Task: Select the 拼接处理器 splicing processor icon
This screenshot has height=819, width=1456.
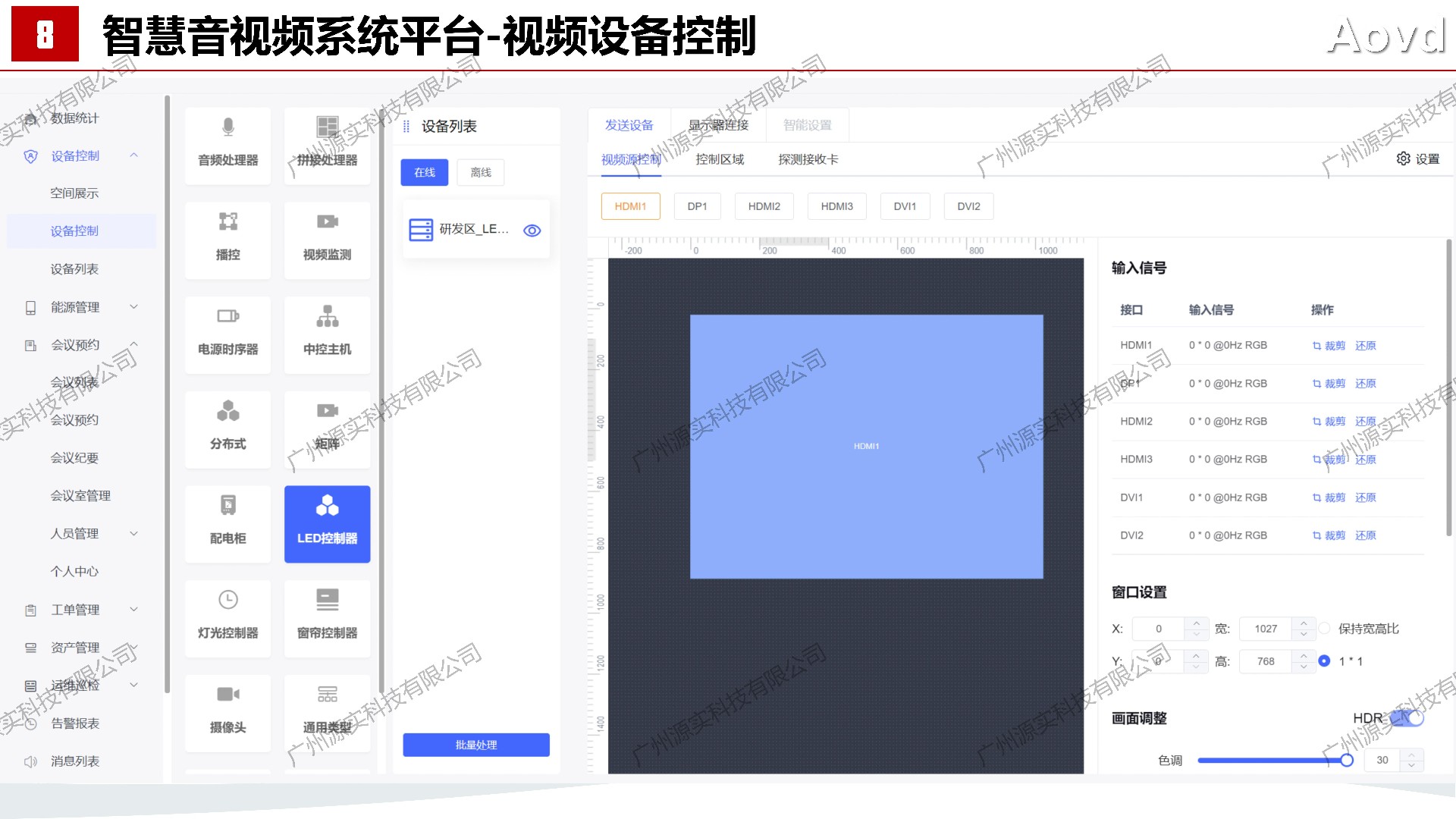Action: click(327, 127)
